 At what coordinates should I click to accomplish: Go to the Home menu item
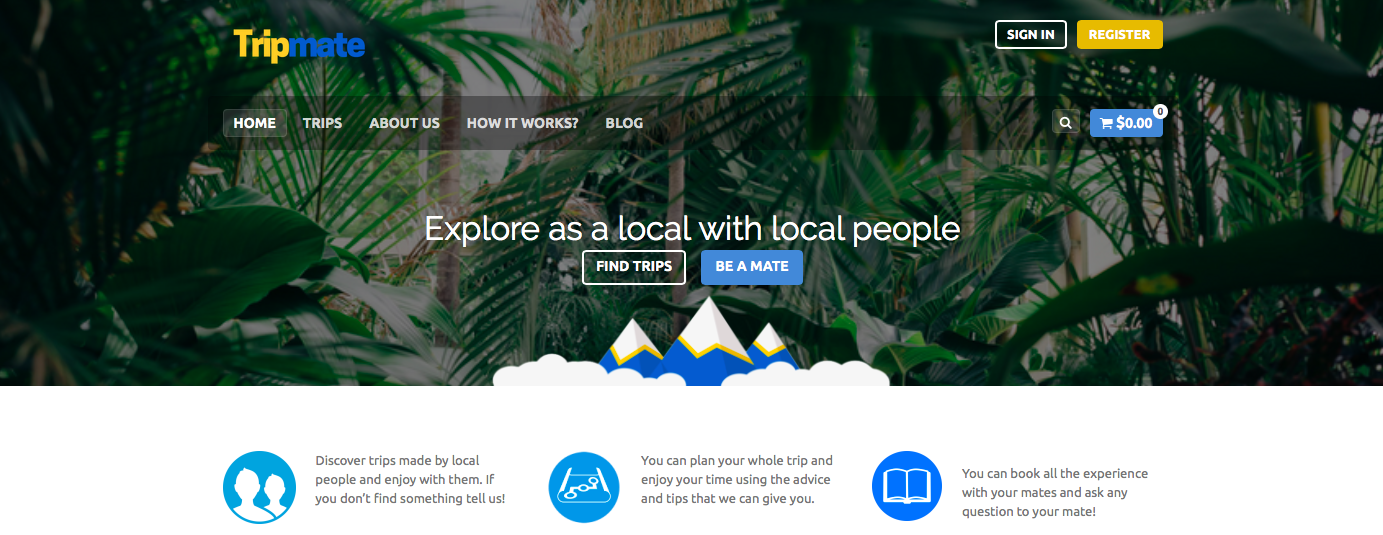point(255,123)
